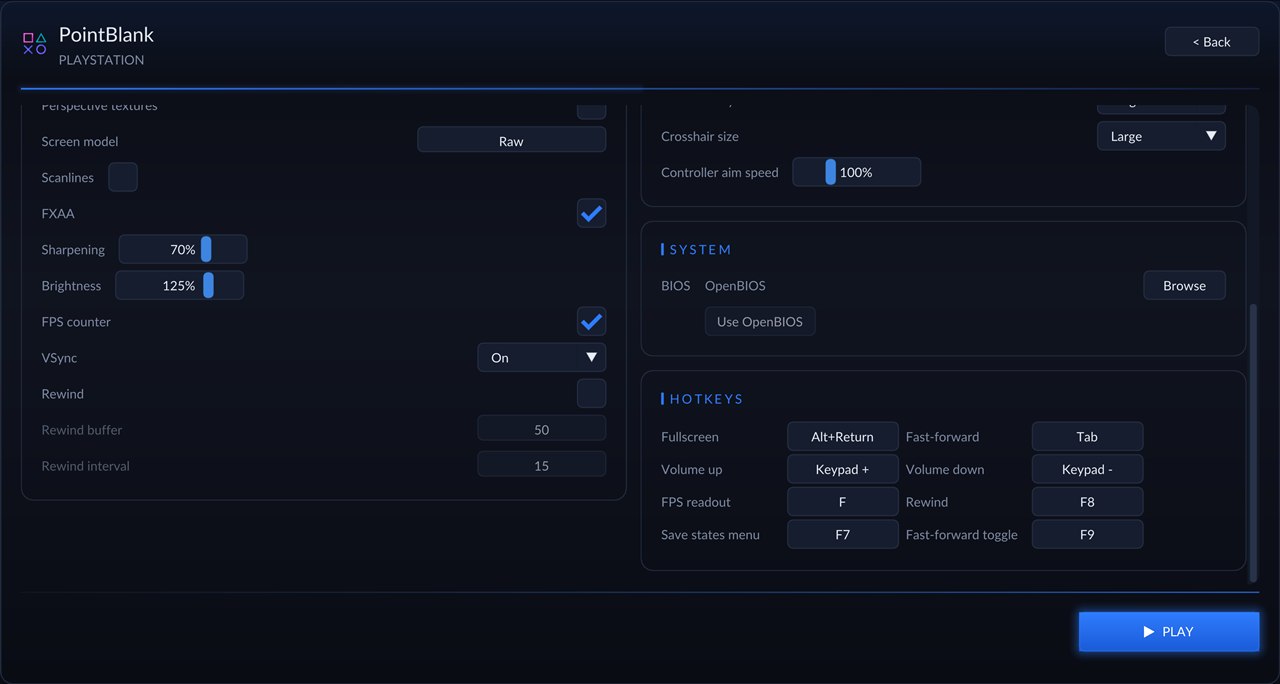
Task: Click the Fast-forward toggle label
Action: pos(961,534)
